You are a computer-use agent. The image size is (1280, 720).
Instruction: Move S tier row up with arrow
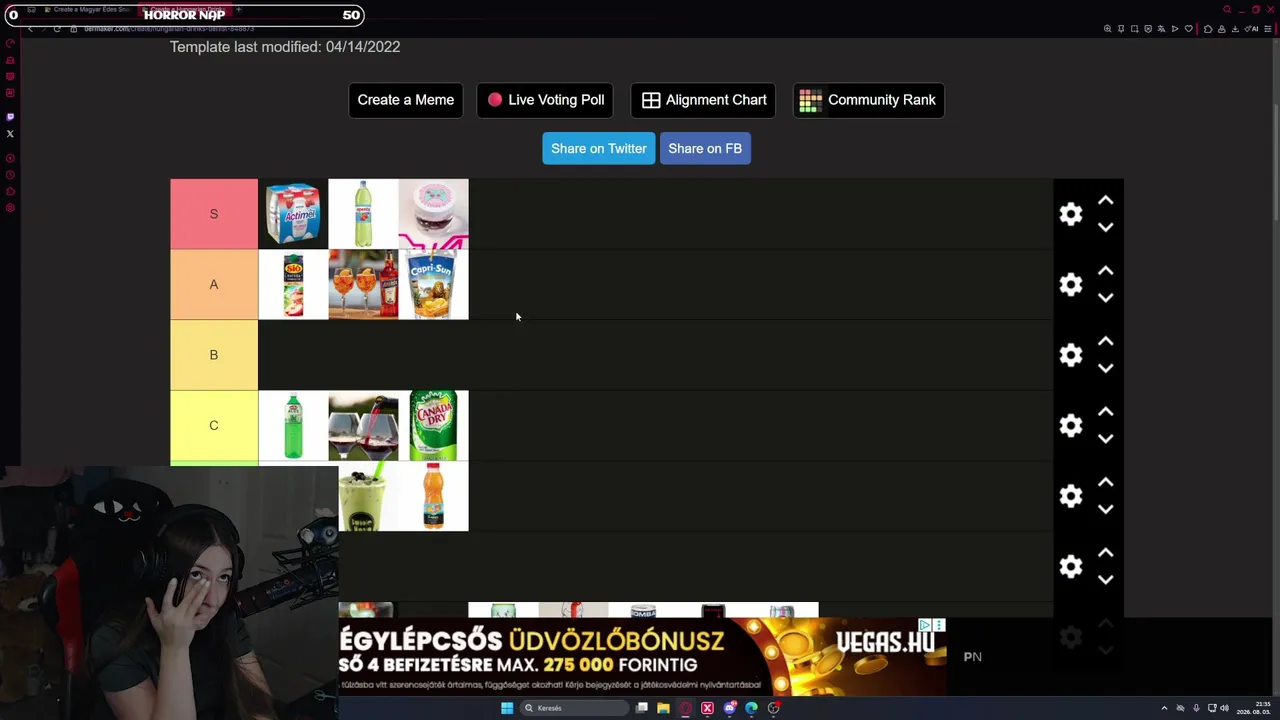pyautogui.click(x=1105, y=201)
